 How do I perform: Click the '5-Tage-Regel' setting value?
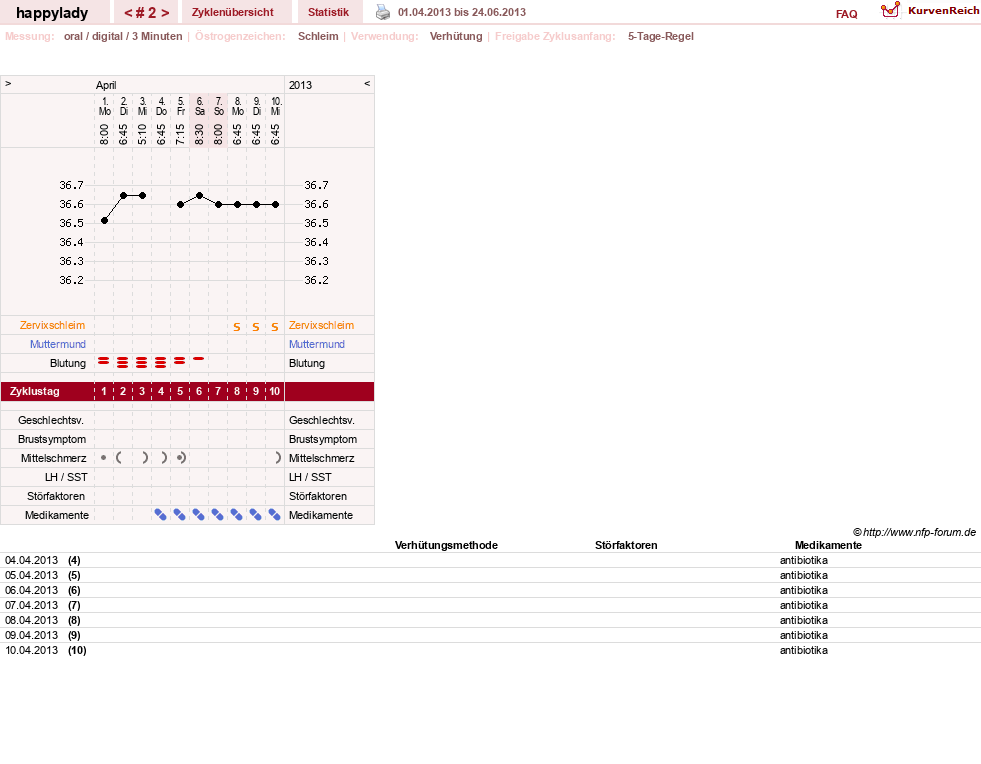point(661,36)
